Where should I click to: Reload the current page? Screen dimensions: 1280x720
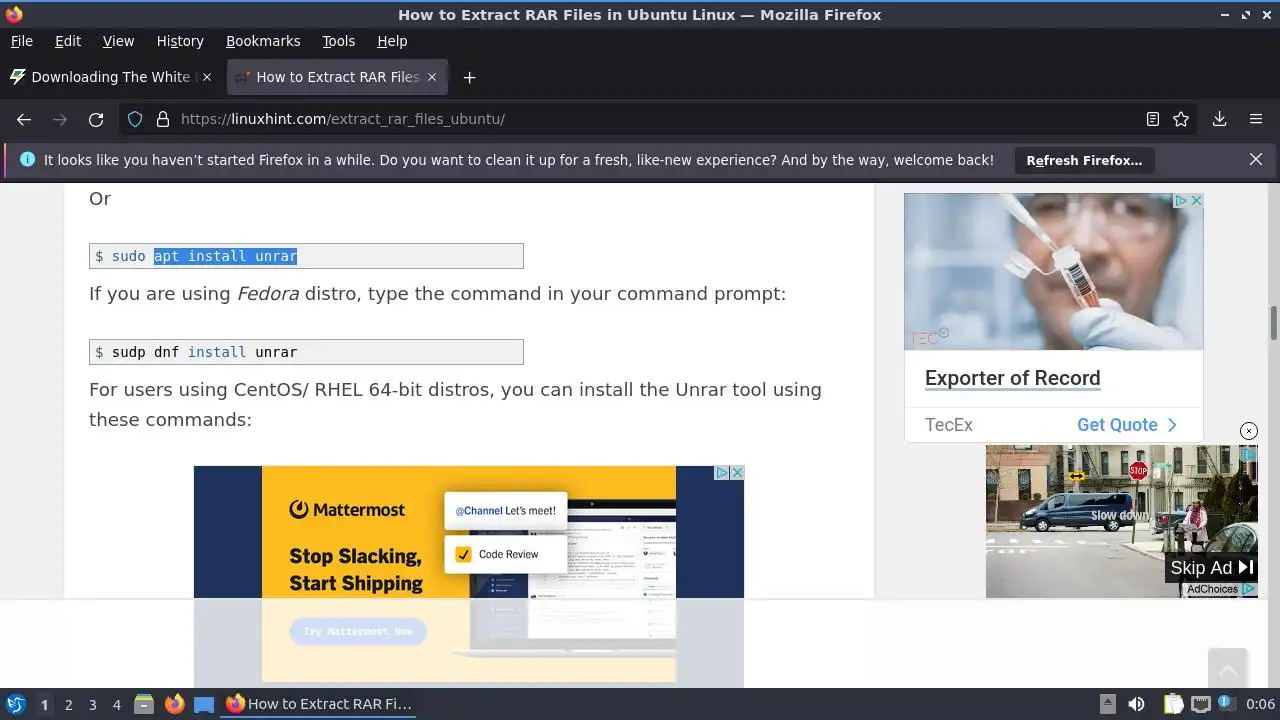click(x=96, y=119)
